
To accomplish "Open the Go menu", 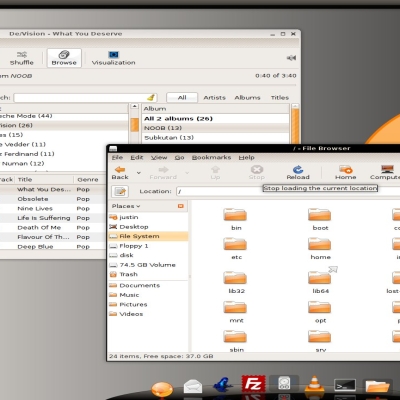I will (179, 157).
